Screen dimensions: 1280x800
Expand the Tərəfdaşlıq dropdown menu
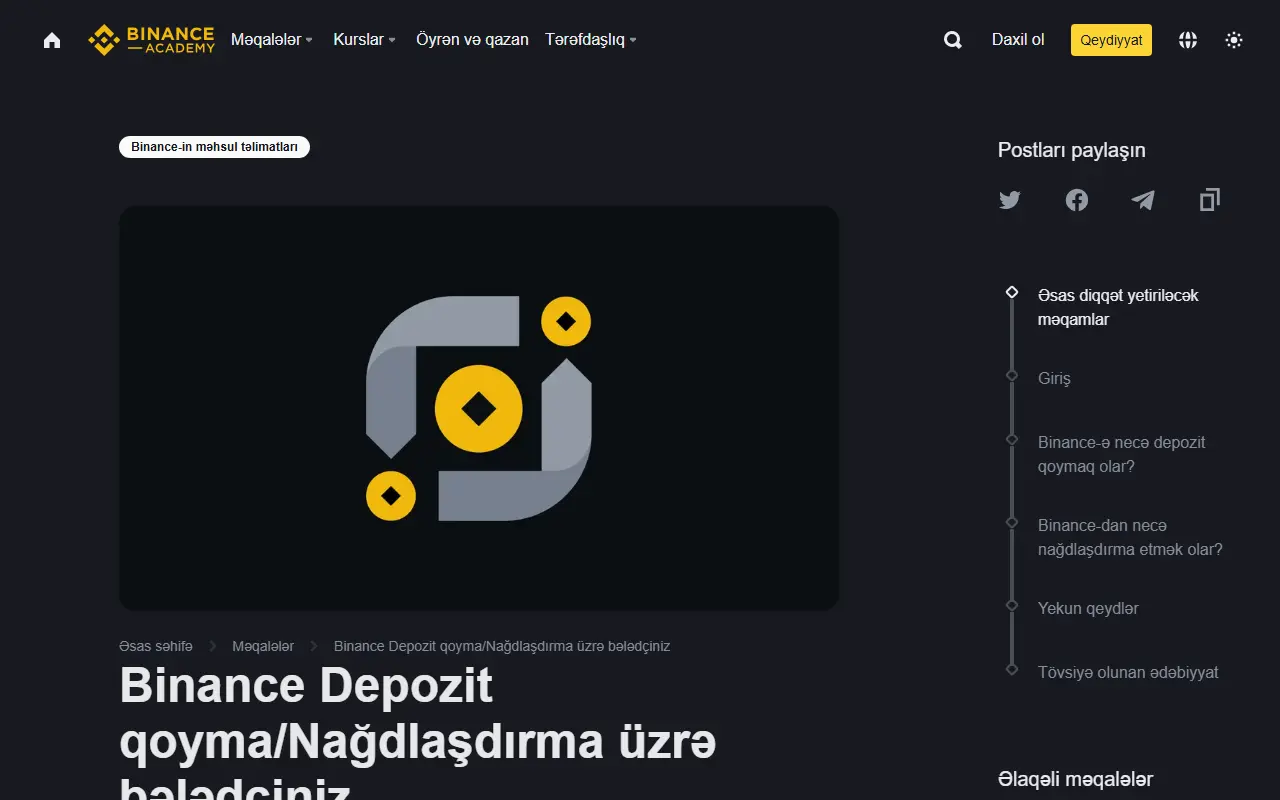(x=591, y=40)
